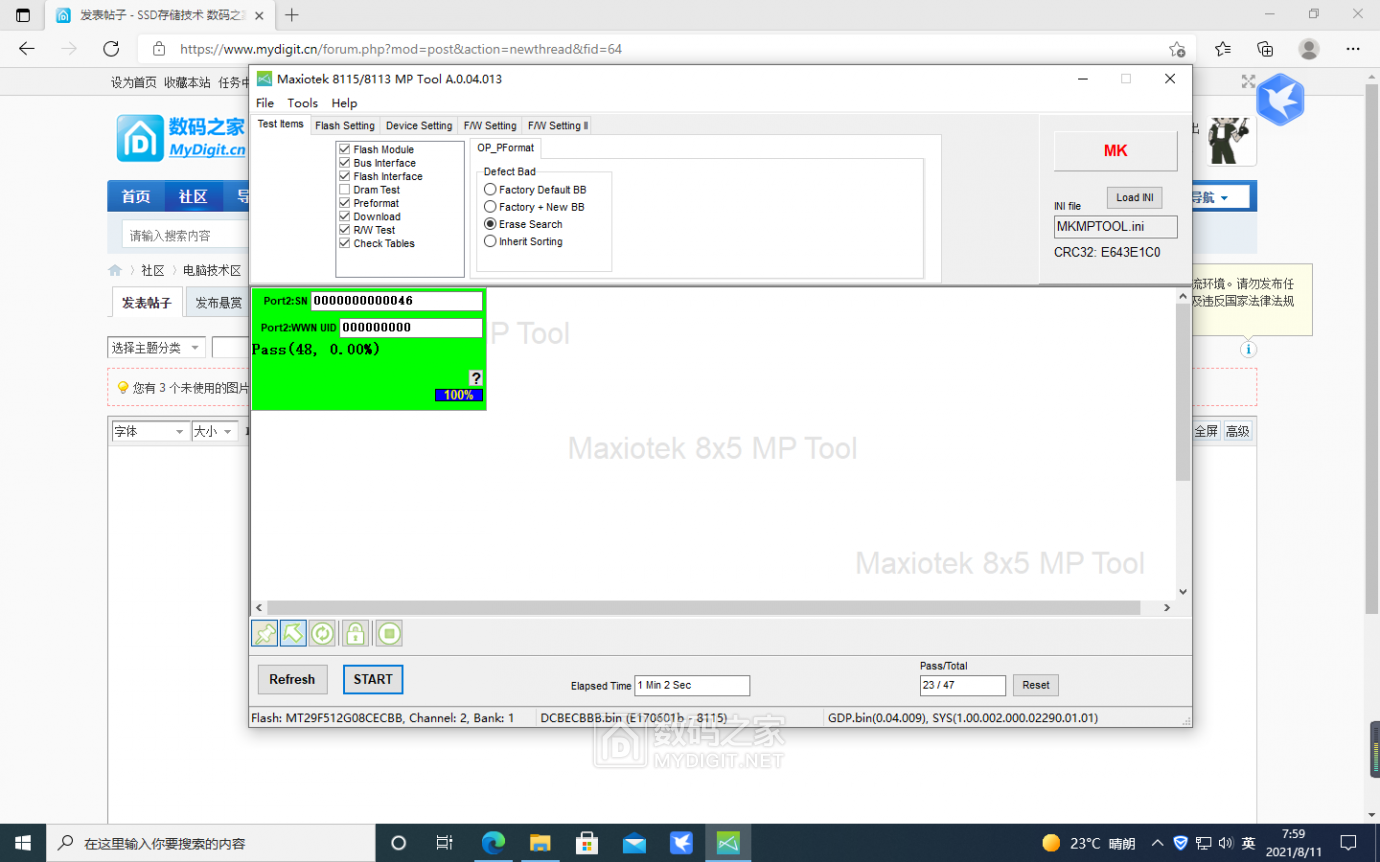Viewport: 1380px width, 862px height.
Task: Click the green pushpin toolbar icon
Action: 264,633
